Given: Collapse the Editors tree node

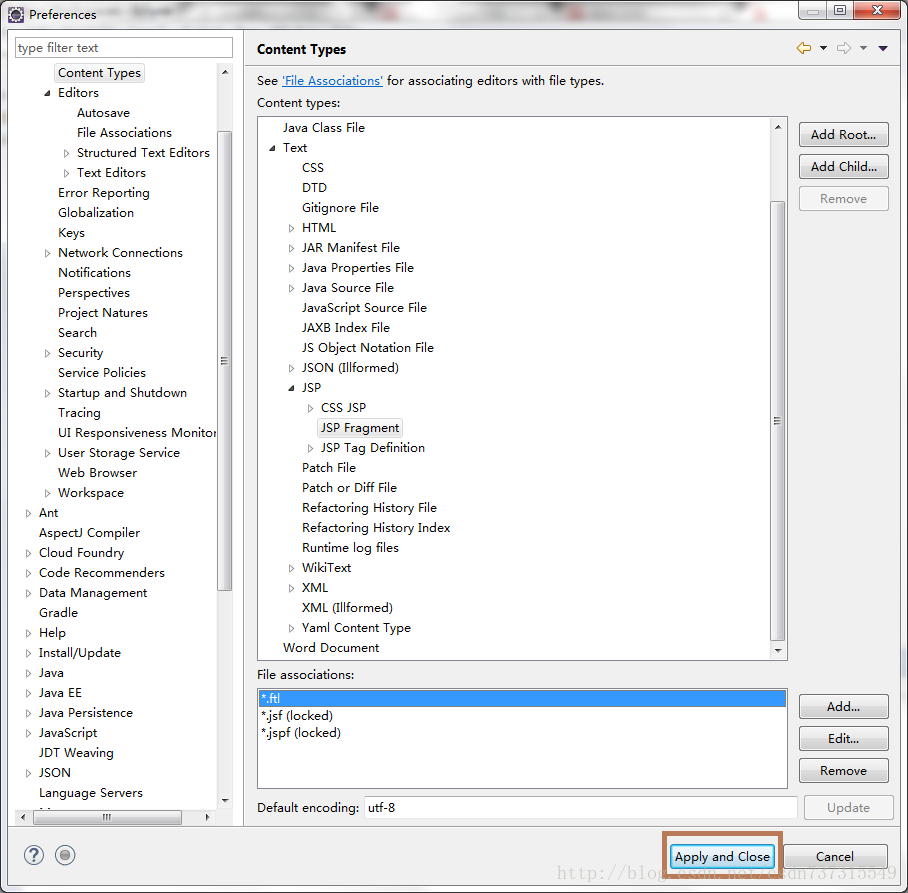Looking at the screenshot, I should [x=47, y=93].
